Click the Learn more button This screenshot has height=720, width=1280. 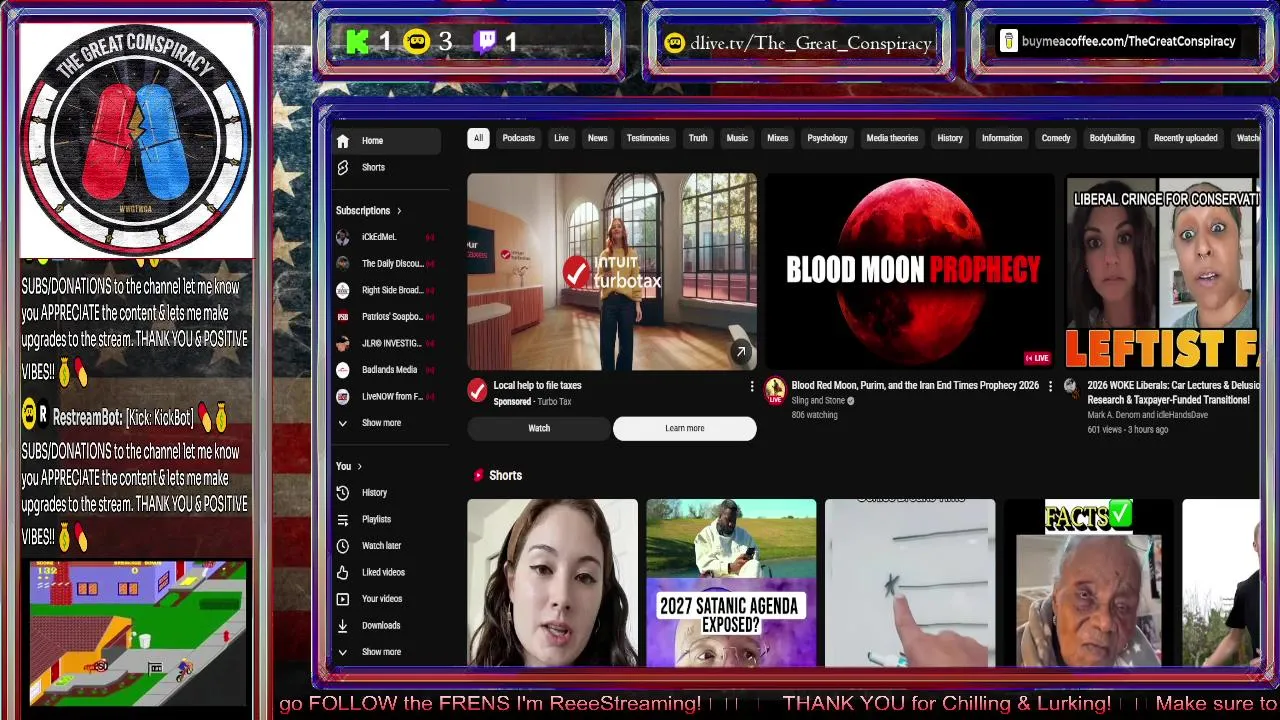coord(685,428)
